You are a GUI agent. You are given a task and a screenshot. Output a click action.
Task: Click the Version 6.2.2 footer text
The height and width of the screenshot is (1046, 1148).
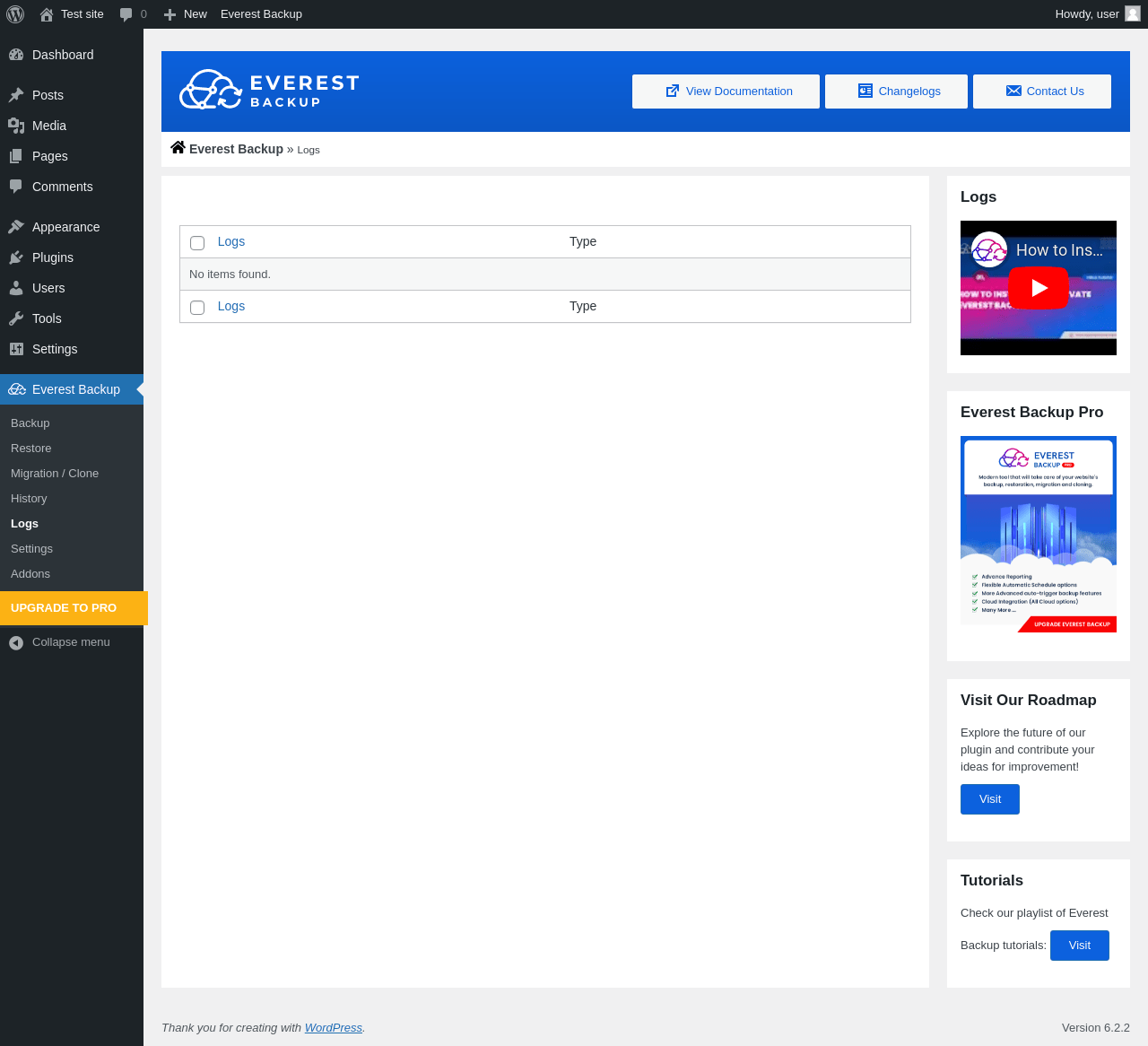coord(1096,1028)
